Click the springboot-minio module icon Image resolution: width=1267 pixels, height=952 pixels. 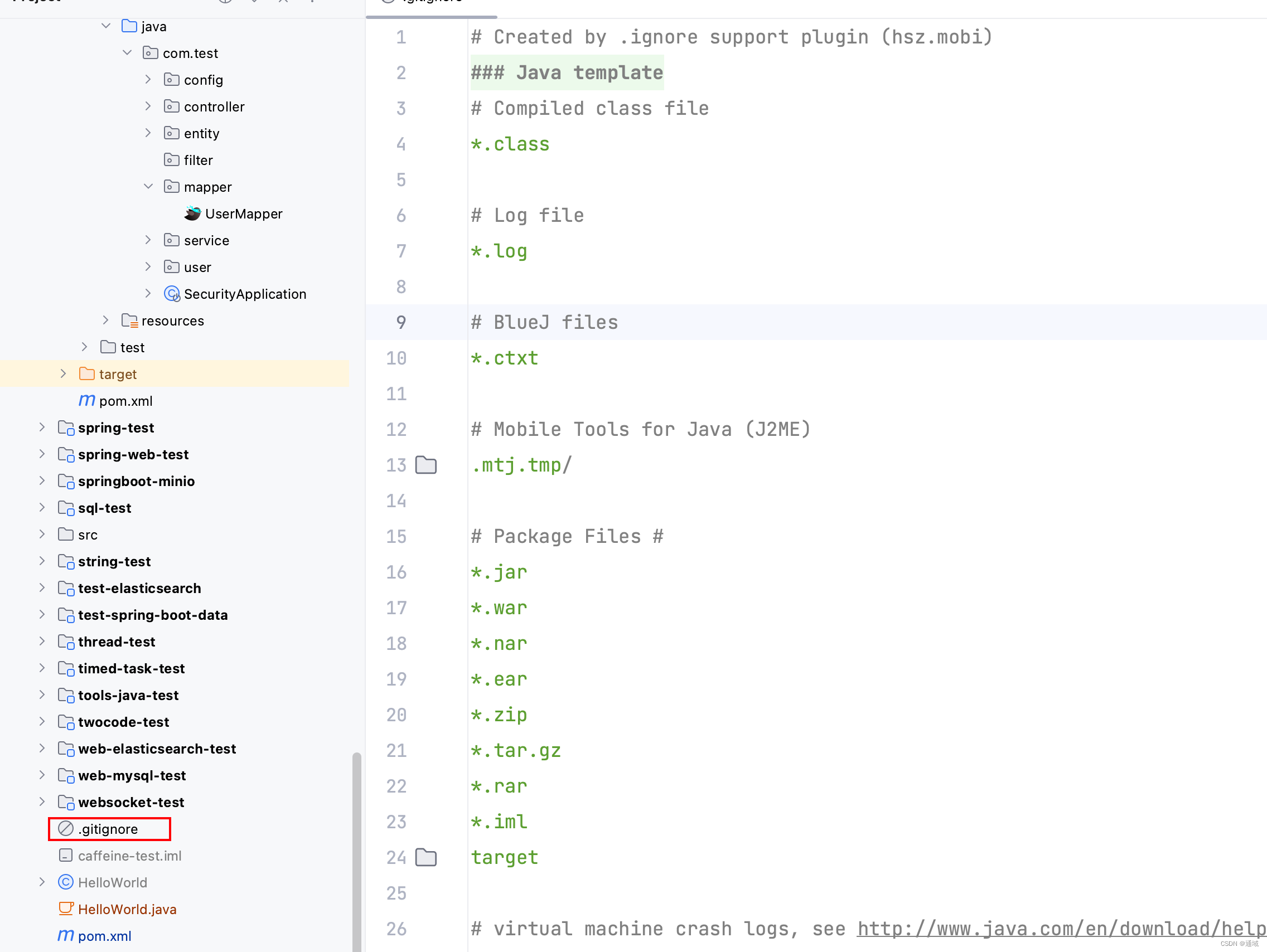66,482
